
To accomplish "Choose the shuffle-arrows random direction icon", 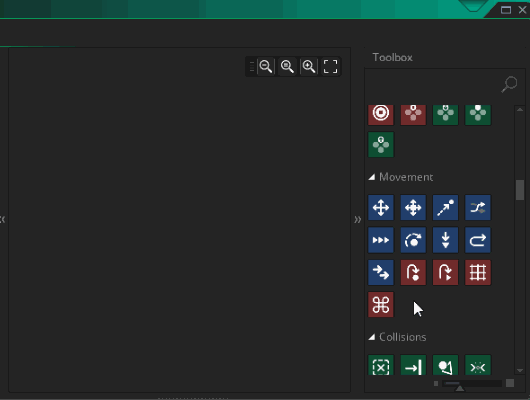I will coord(478,207).
